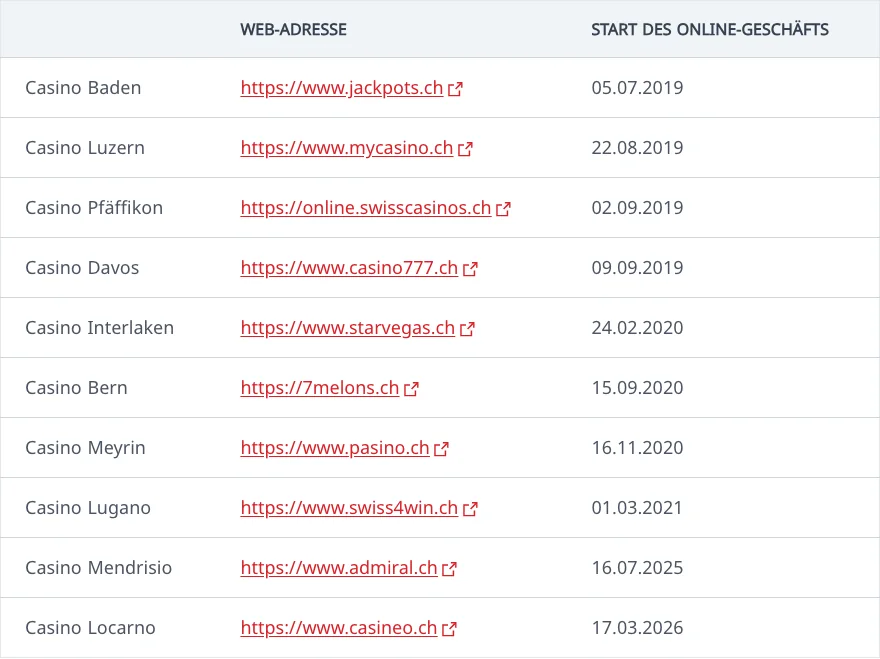Click the WEB-ADRESSE column header
880x659 pixels.
pyautogui.click(x=294, y=29)
